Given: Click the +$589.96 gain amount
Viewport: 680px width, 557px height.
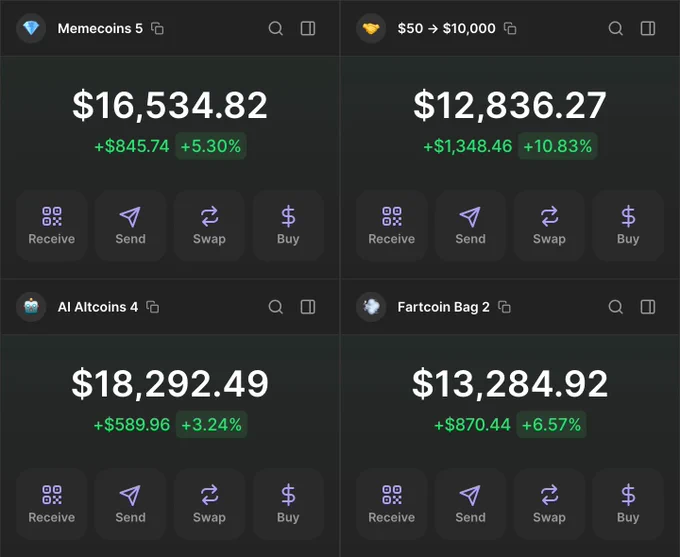Looking at the screenshot, I should 132,425.
